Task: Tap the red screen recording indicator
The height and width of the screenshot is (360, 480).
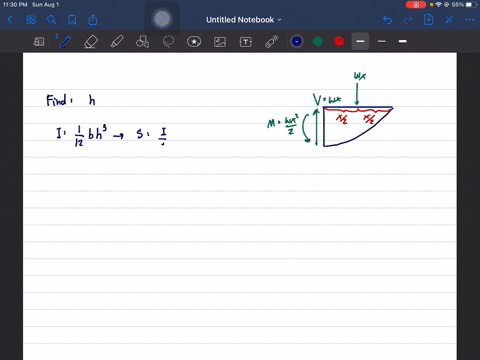Action: click(x=416, y=5)
